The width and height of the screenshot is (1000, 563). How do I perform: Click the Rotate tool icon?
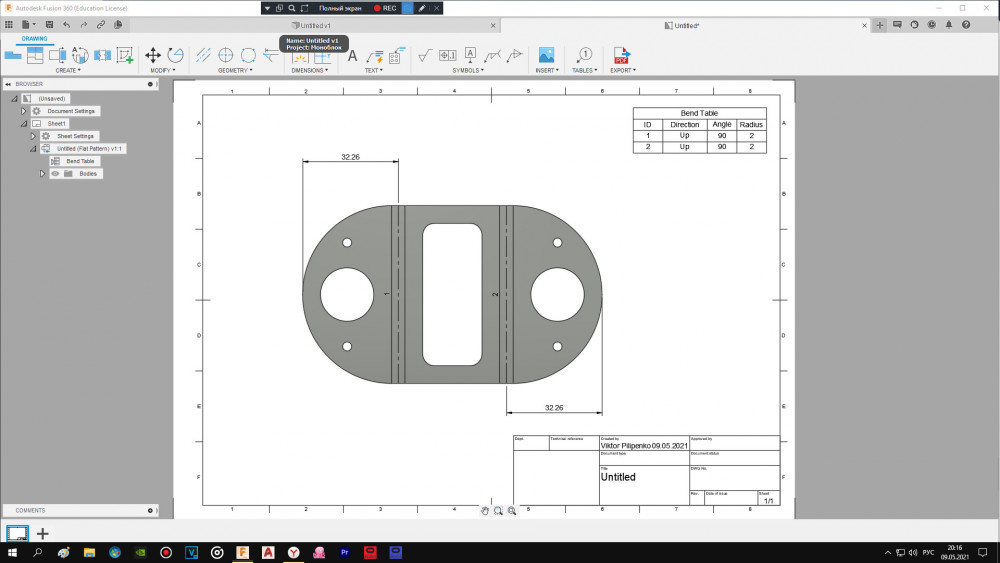[175, 55]
